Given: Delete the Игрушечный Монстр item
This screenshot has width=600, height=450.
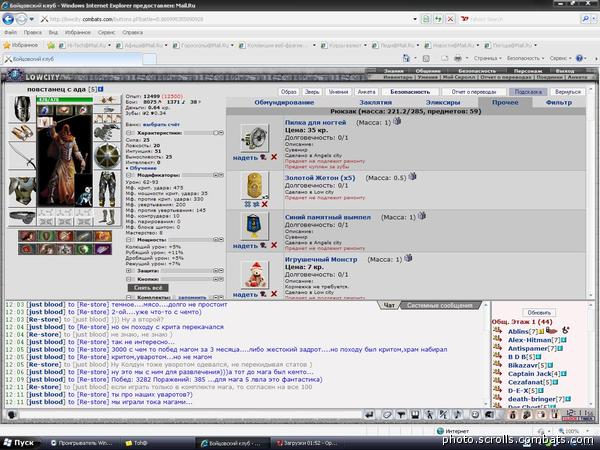Looking at the screenshot, I should point(274,294).
